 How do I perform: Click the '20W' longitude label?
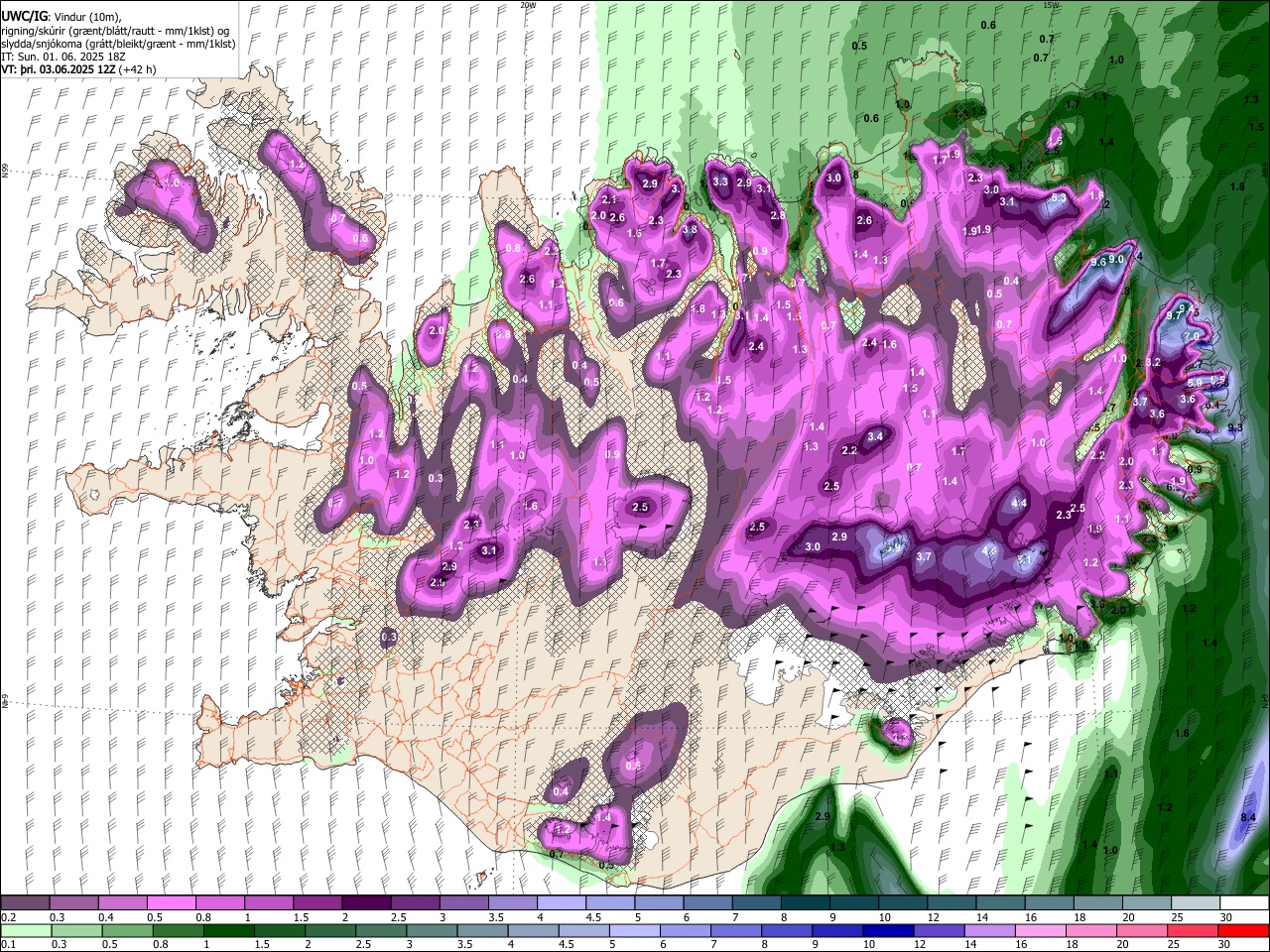[528, 5]
